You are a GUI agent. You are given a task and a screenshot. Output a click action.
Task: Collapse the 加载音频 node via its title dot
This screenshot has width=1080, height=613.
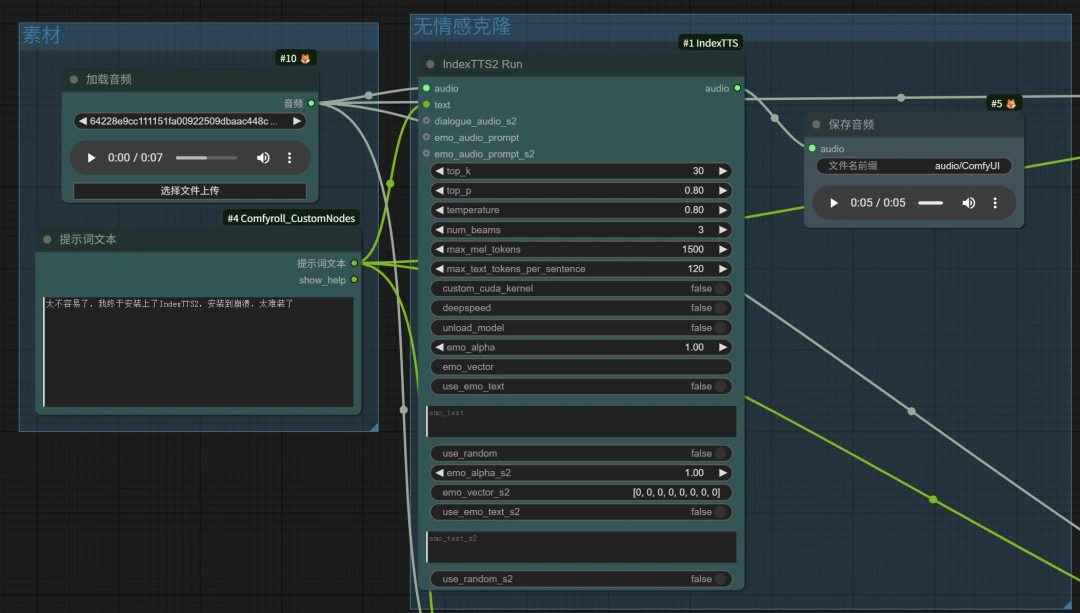74,79
